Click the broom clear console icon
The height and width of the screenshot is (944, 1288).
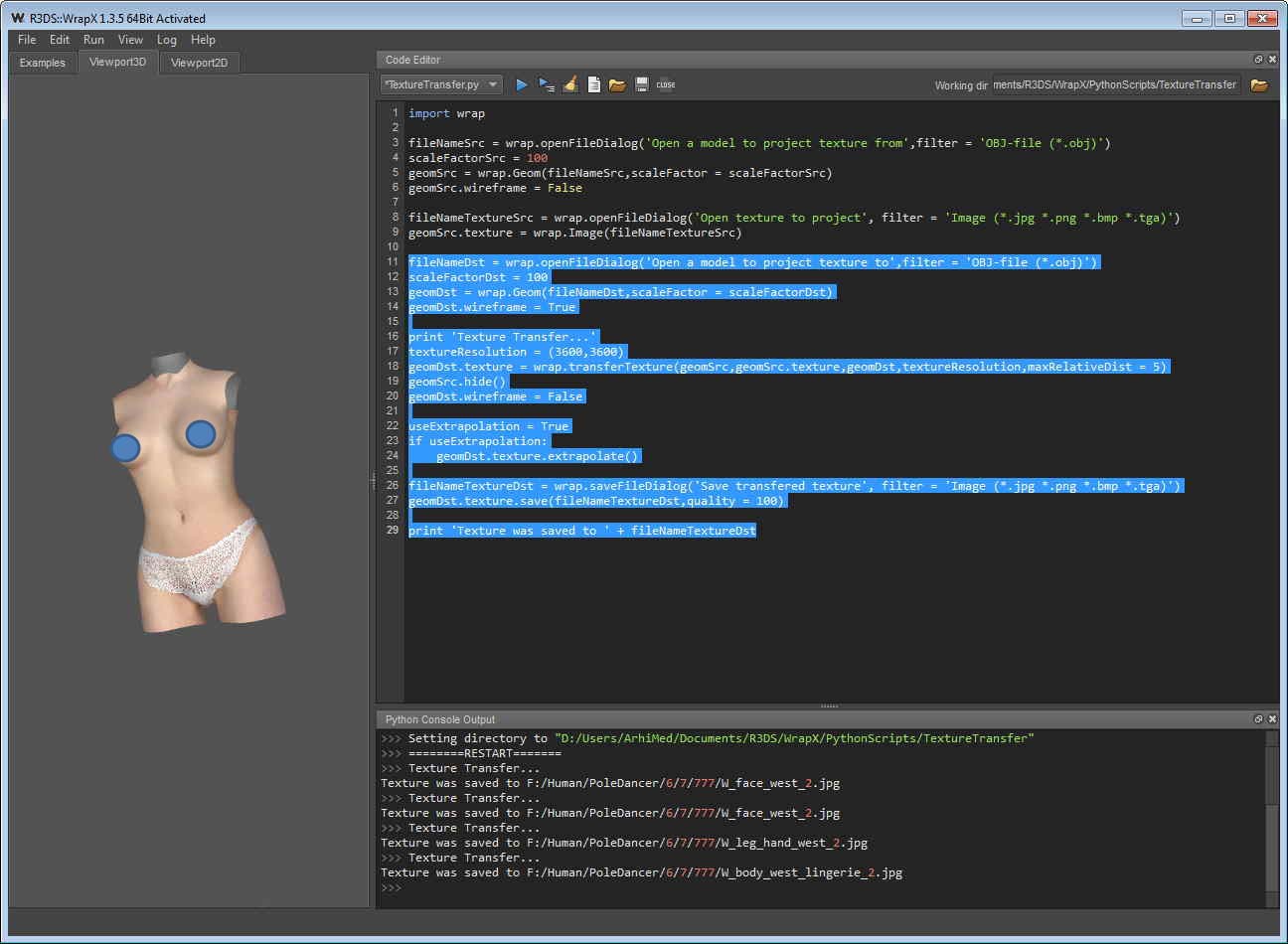tap(569, 85)
